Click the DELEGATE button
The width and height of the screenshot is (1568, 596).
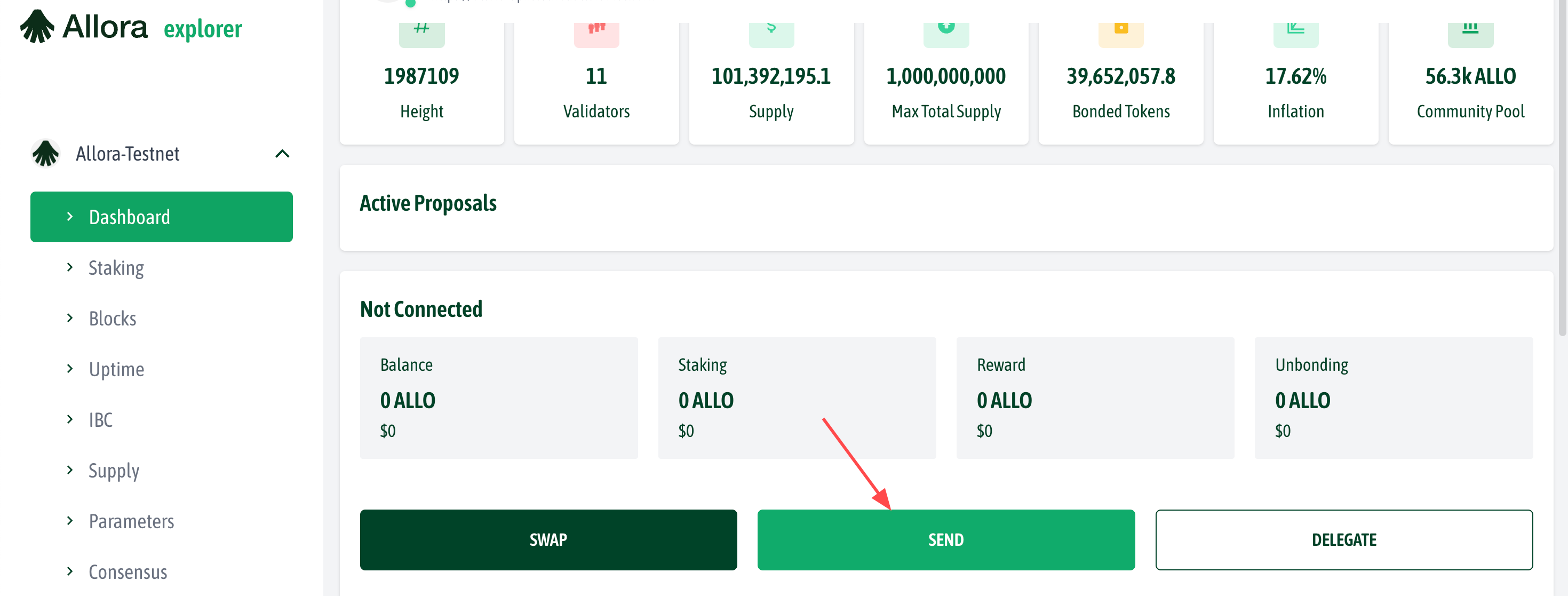pos(1343,539)
